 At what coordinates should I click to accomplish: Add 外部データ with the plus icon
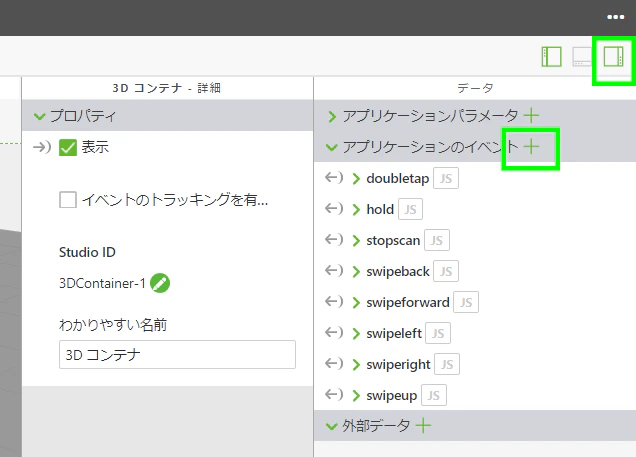pyautogui.click(x=423, y=426)
